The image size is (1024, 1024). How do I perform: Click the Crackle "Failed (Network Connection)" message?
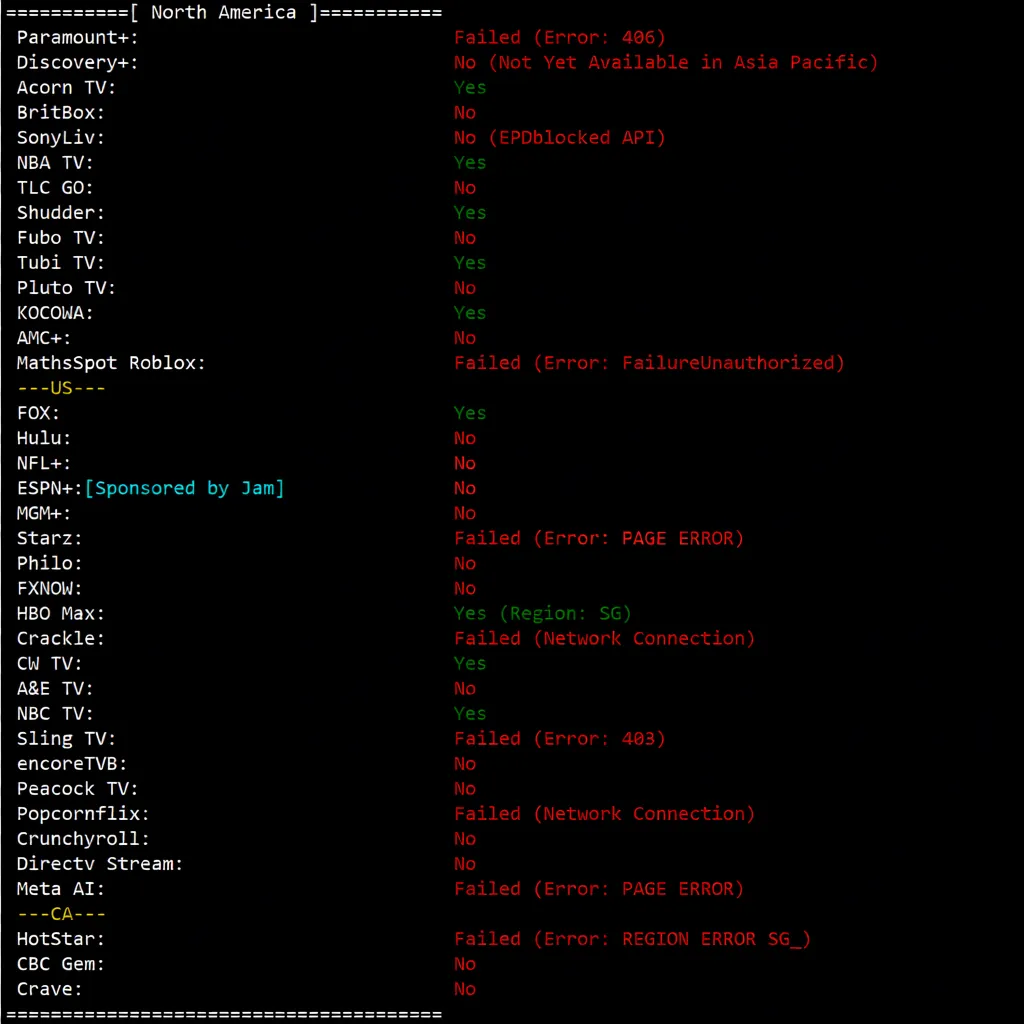(604, 638)
